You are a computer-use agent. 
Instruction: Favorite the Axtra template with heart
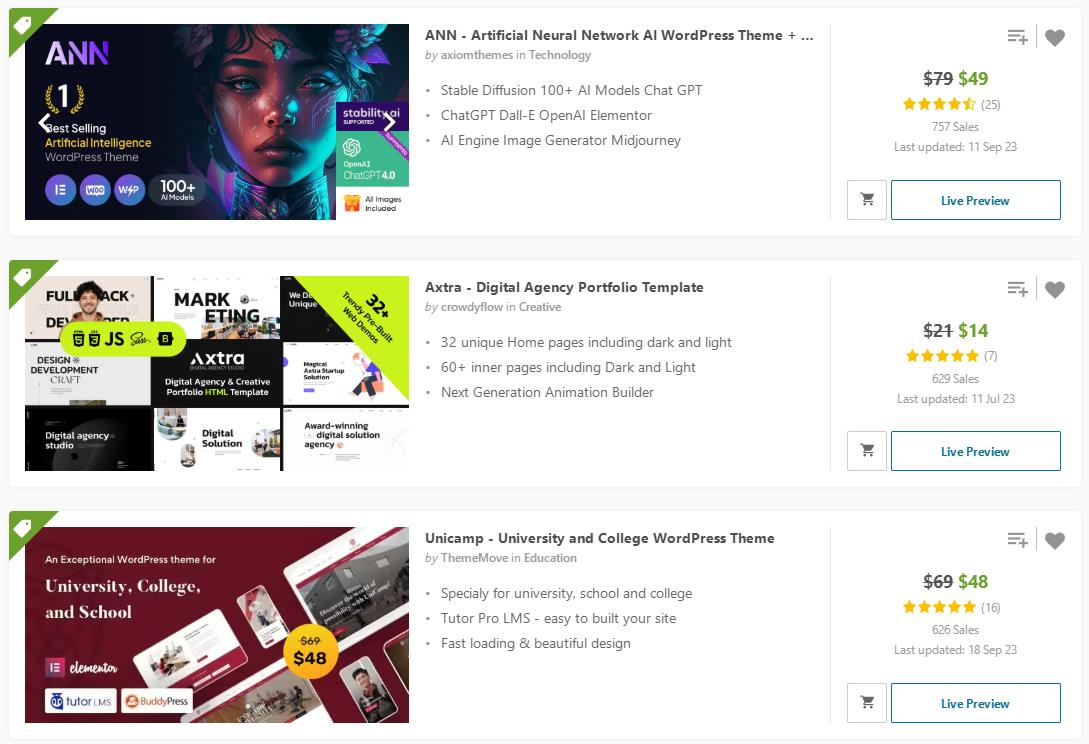[x=1055, y=290]
